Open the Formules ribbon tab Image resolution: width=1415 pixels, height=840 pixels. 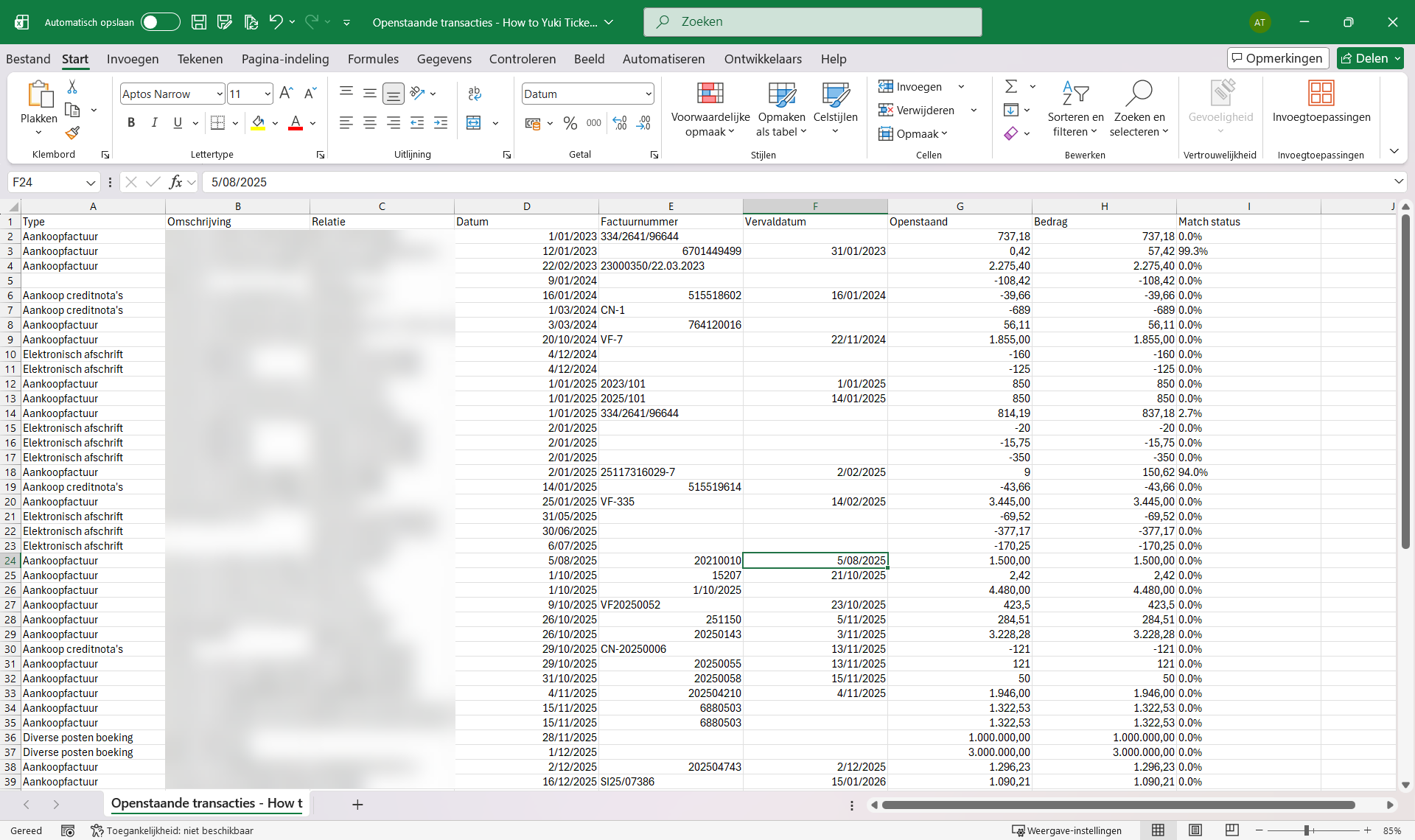(373, 59)
